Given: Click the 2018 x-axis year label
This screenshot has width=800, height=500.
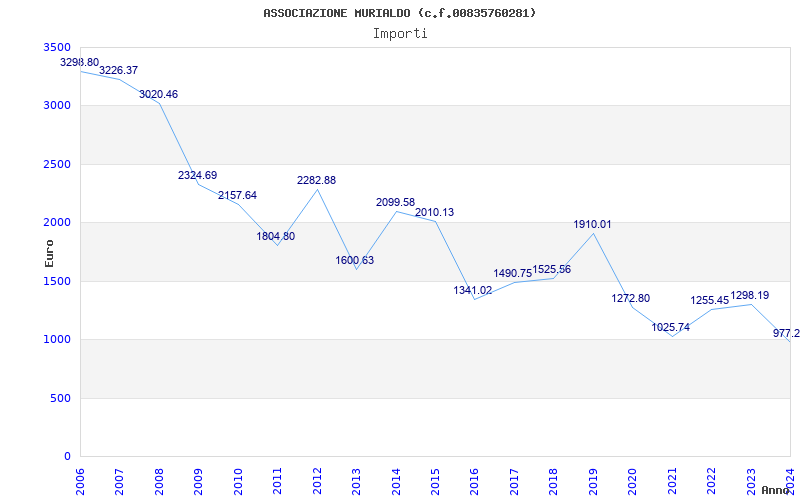Looking at the screenshot, I should (x=554, y=482).
